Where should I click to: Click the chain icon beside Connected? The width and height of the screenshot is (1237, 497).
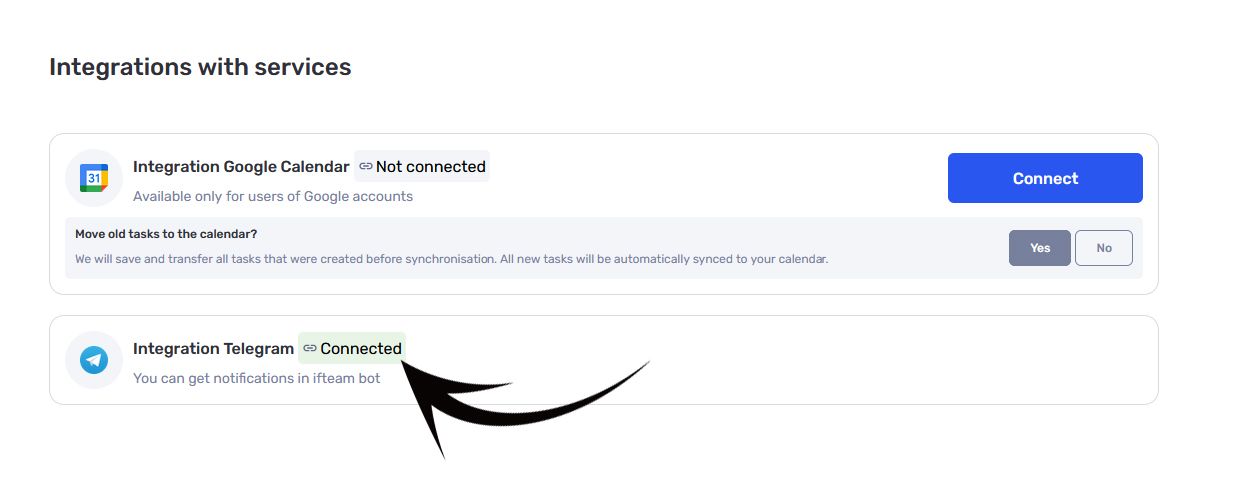[x=310, y=348]
